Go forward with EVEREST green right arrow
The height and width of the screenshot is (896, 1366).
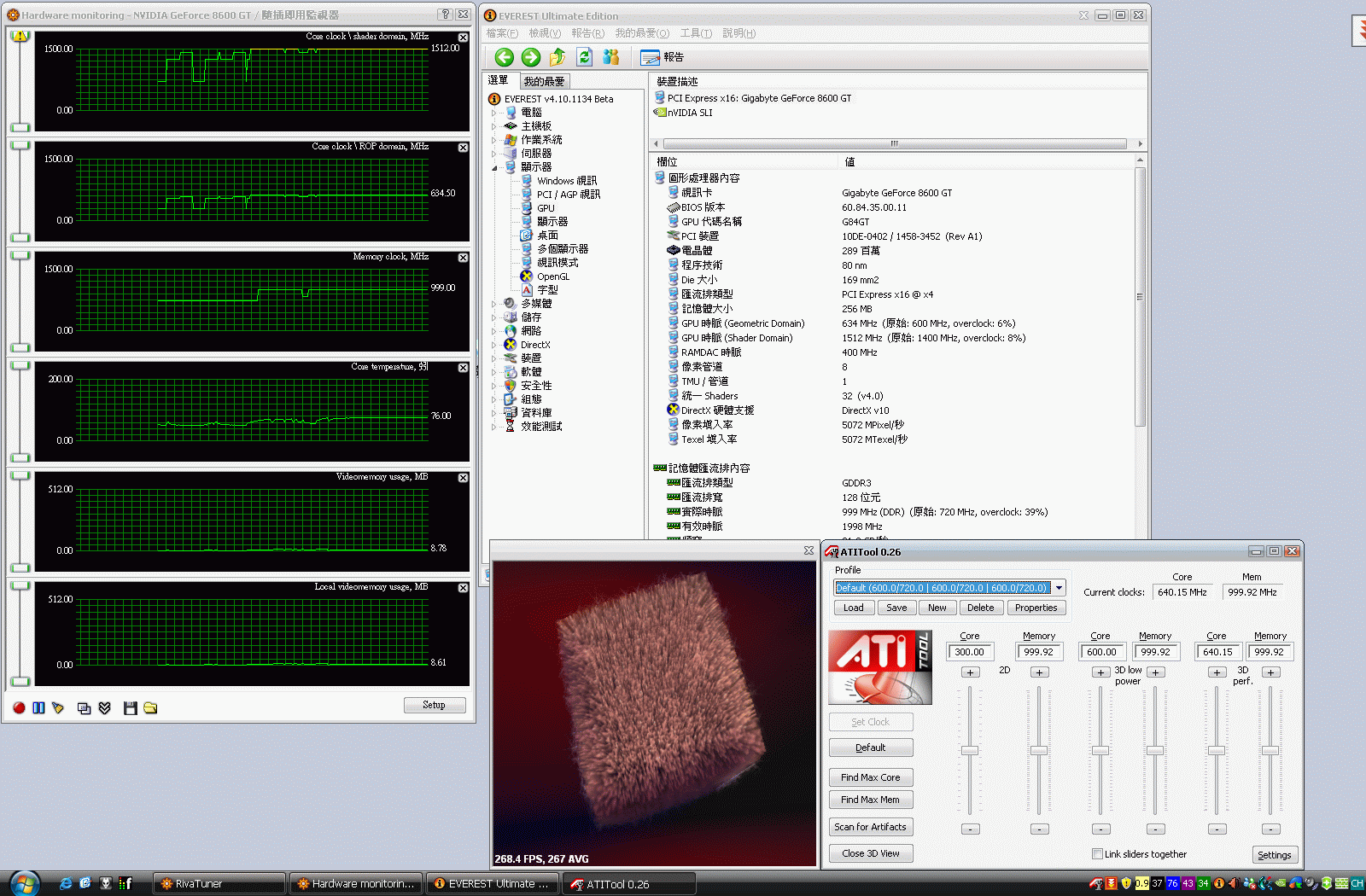[531, 57]
